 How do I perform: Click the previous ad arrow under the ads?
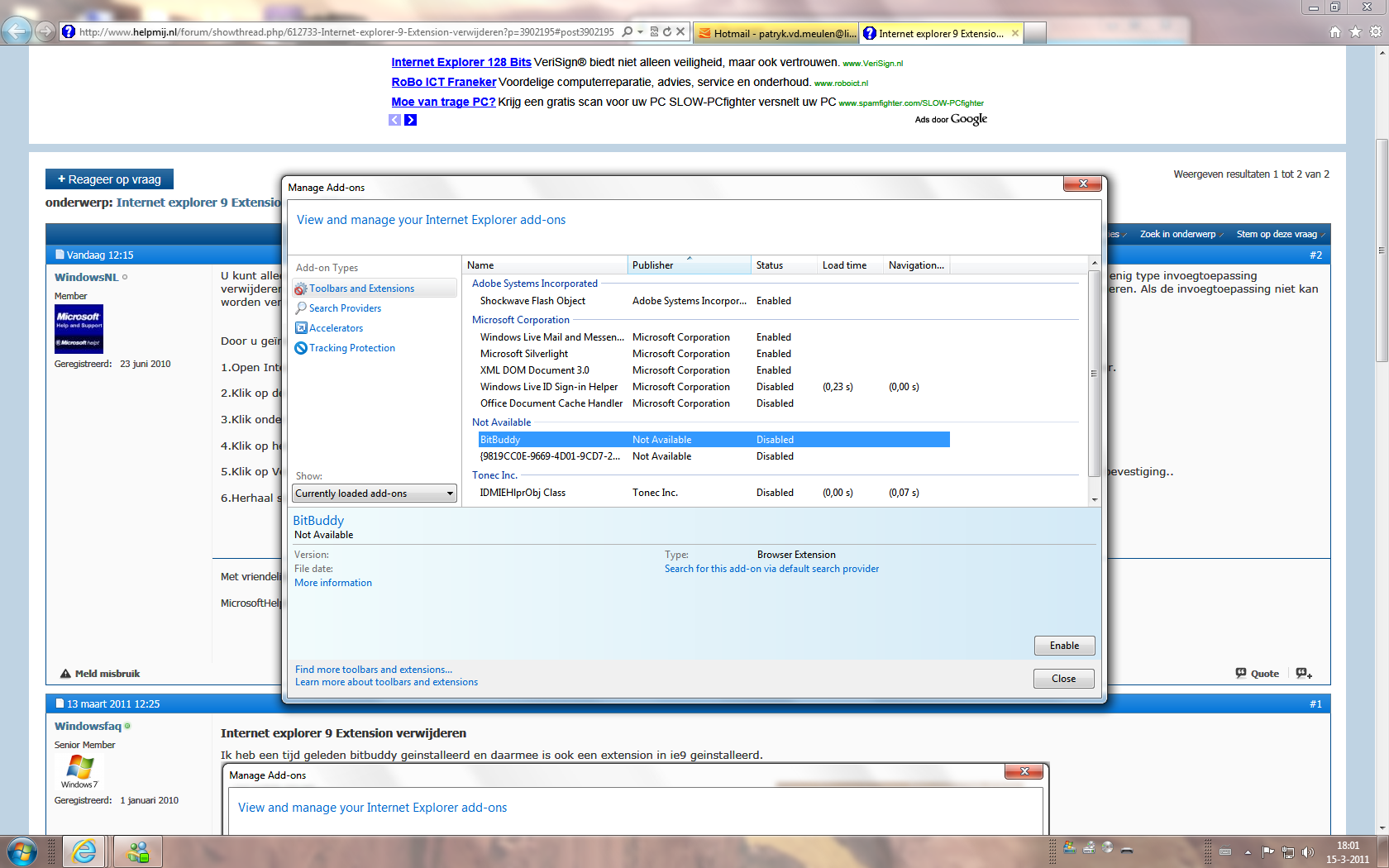(395, 120)
